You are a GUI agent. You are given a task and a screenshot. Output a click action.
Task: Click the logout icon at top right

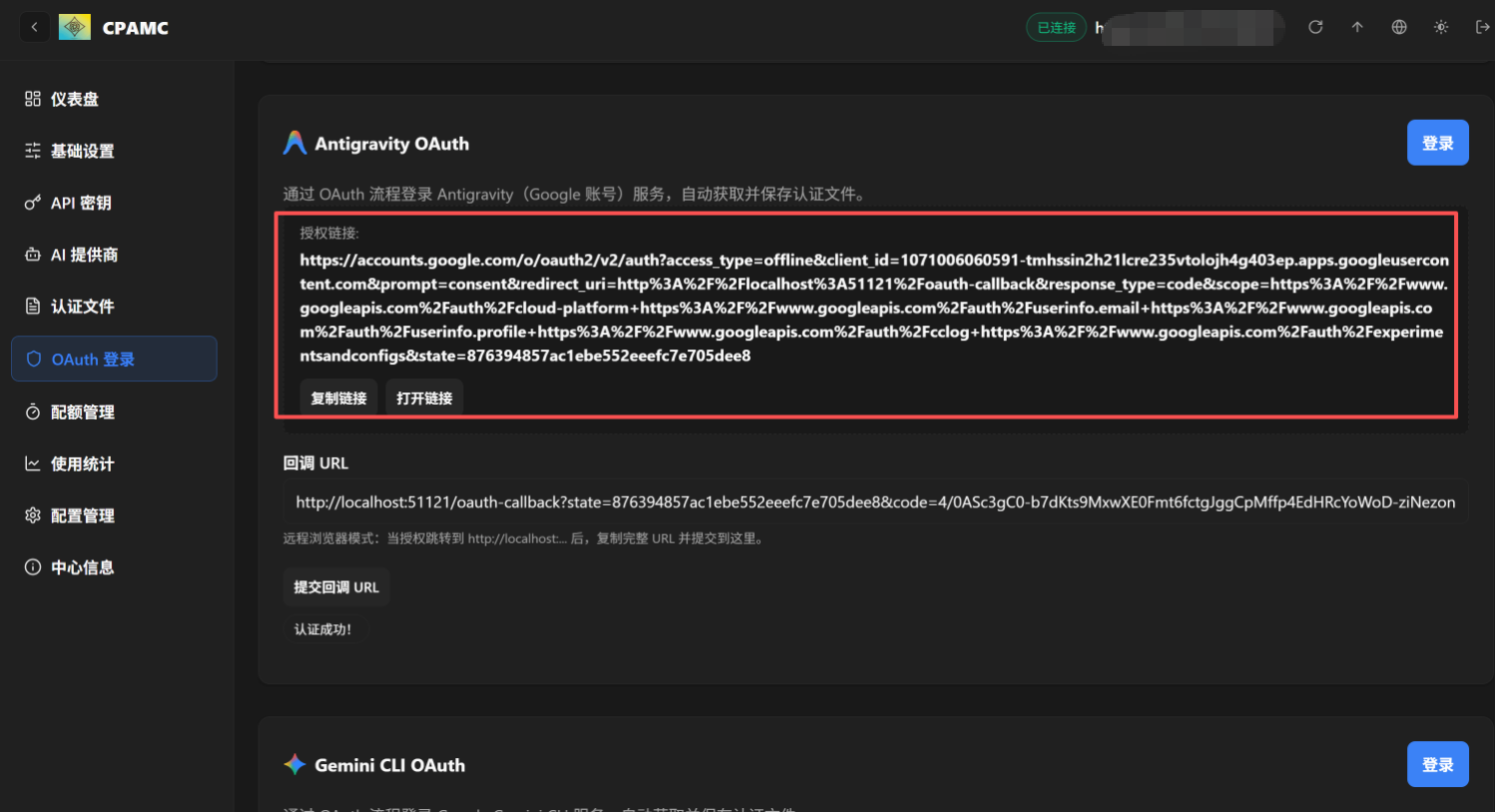pos(1482,27)
